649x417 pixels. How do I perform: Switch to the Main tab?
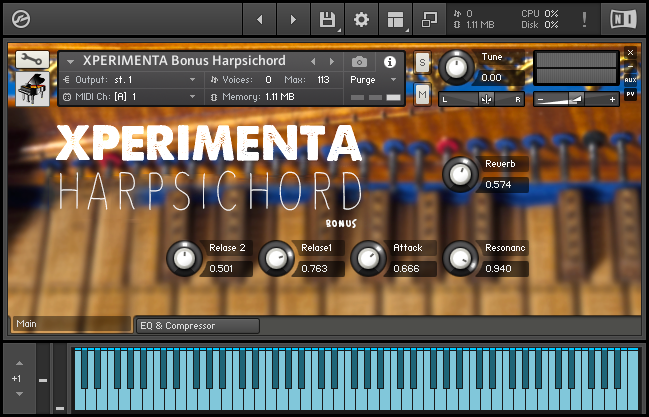click(72, 324)
